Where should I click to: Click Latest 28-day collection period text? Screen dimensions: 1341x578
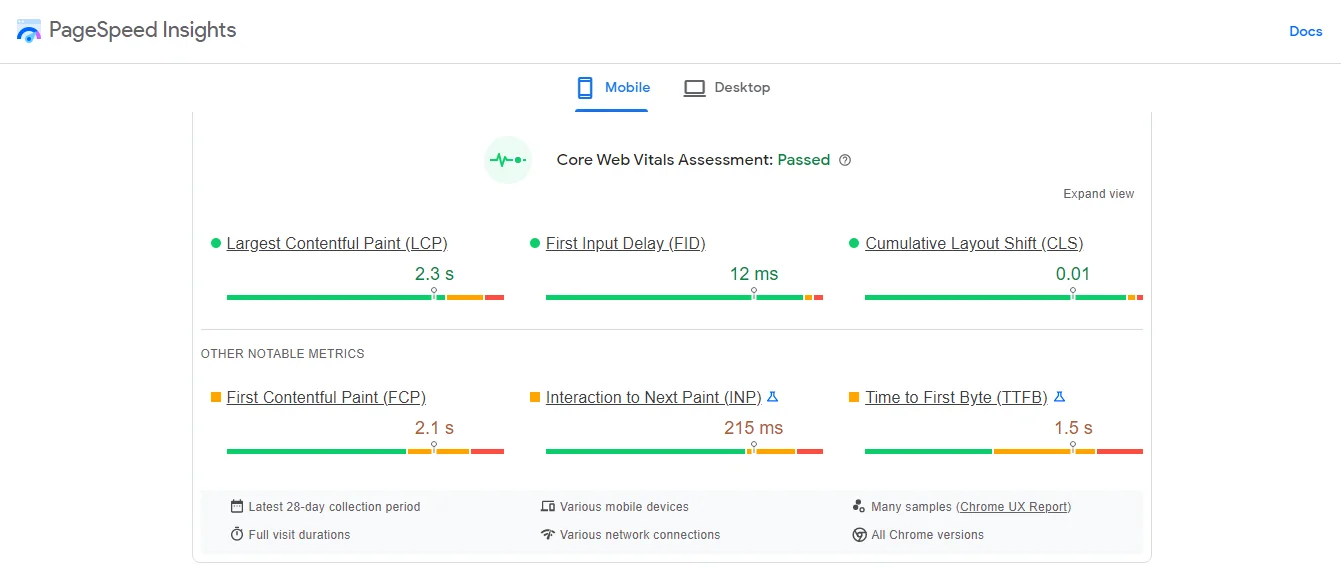click(334, 507)
